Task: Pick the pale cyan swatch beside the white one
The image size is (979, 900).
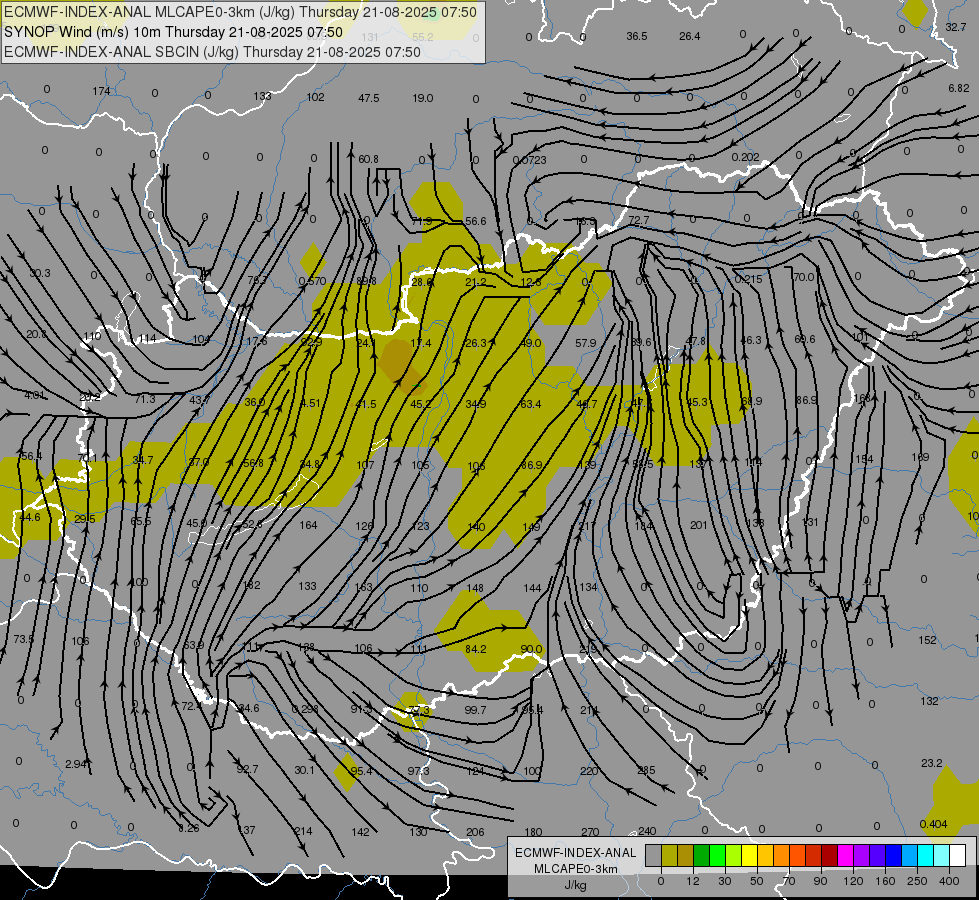Action: coord(942,855)
